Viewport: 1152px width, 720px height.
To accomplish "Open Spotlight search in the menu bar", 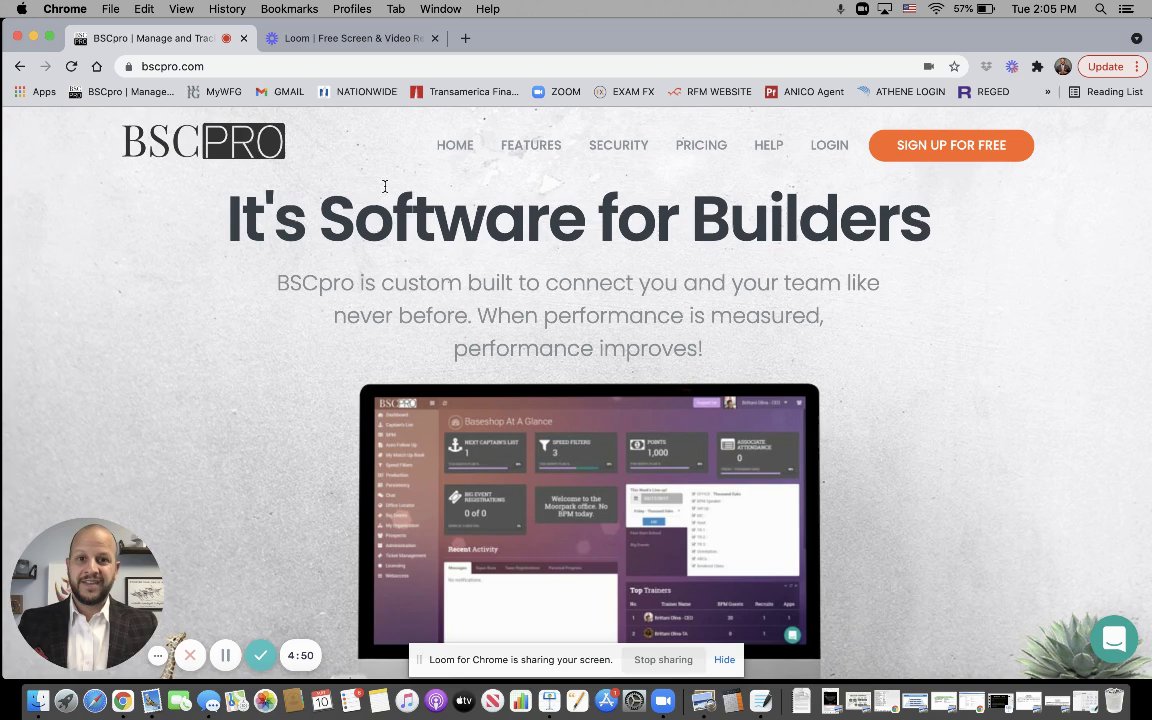I will [x=1100, y=9].
